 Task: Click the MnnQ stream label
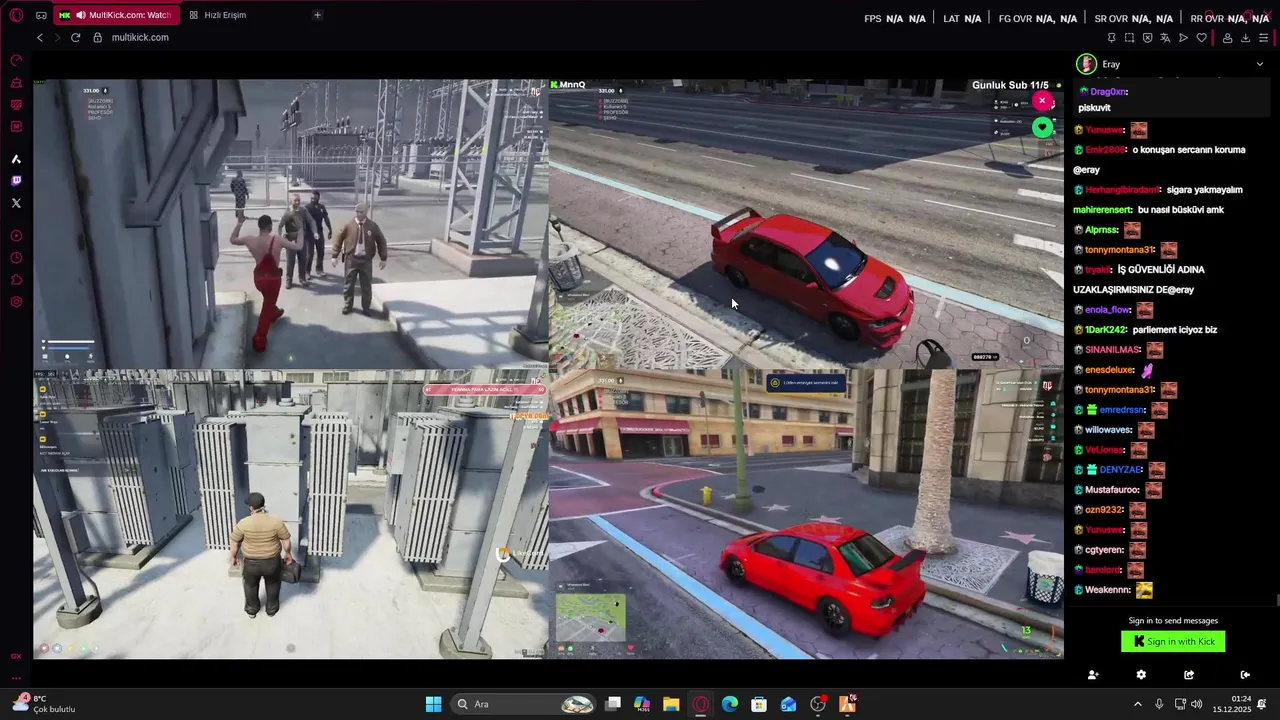tap(568, 85)
